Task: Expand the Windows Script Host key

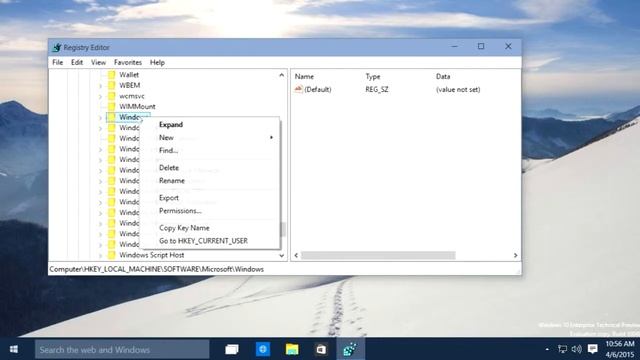Action: click(100, 256)
